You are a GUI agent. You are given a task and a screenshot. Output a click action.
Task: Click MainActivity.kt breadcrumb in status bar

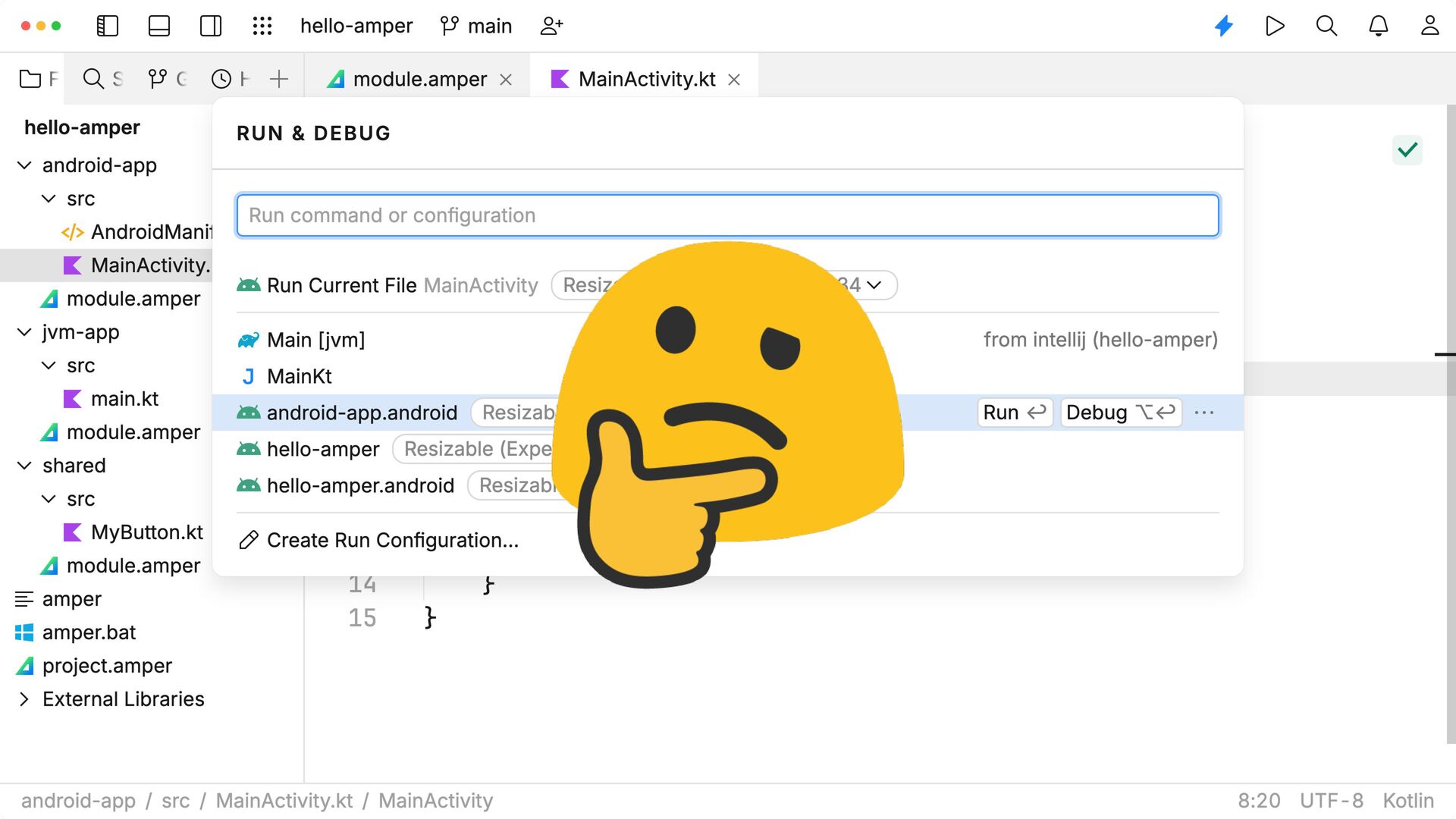tap(284, 801)
